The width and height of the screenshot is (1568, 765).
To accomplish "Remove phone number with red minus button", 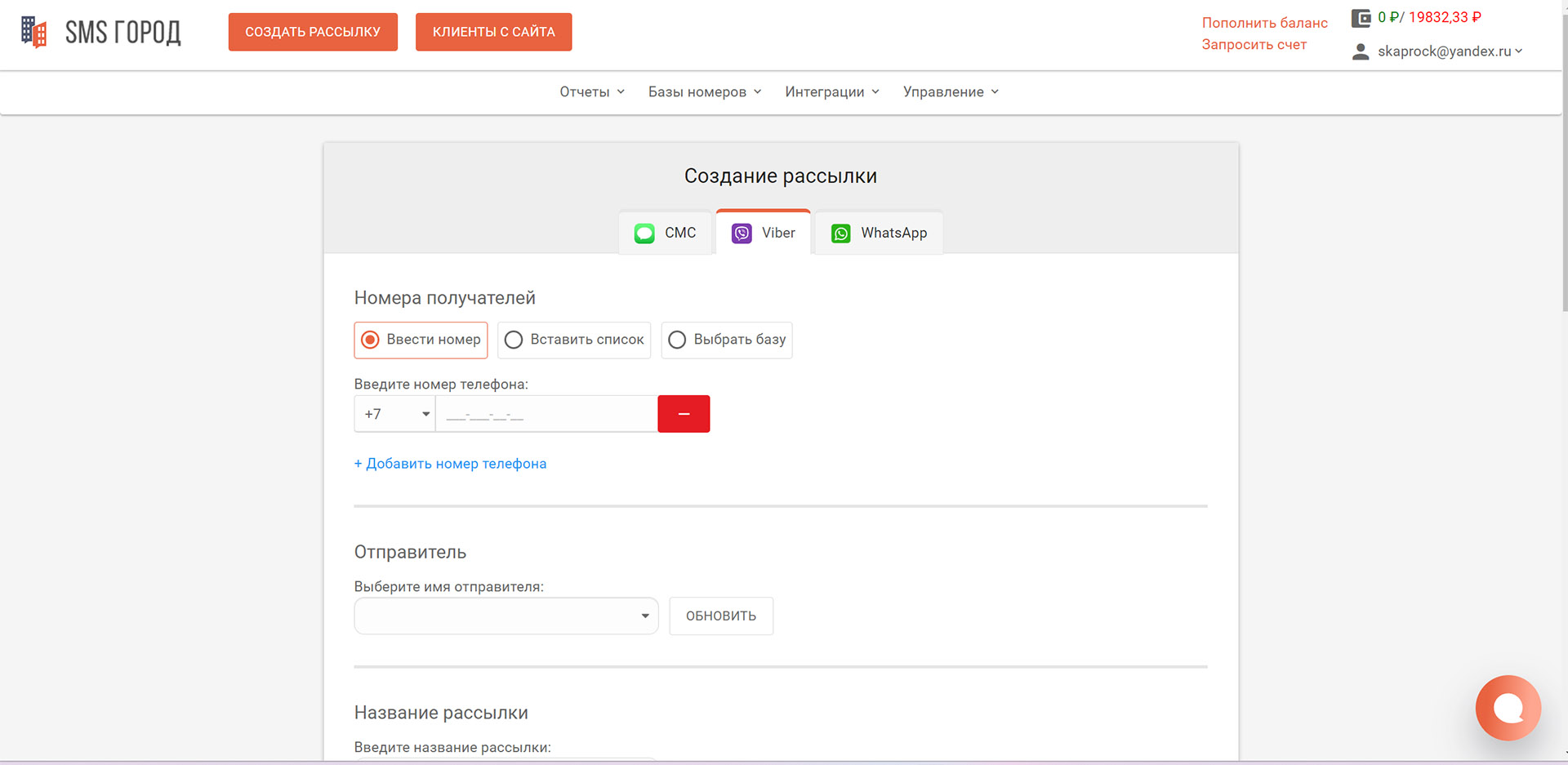I will click(x=684, y=414).
